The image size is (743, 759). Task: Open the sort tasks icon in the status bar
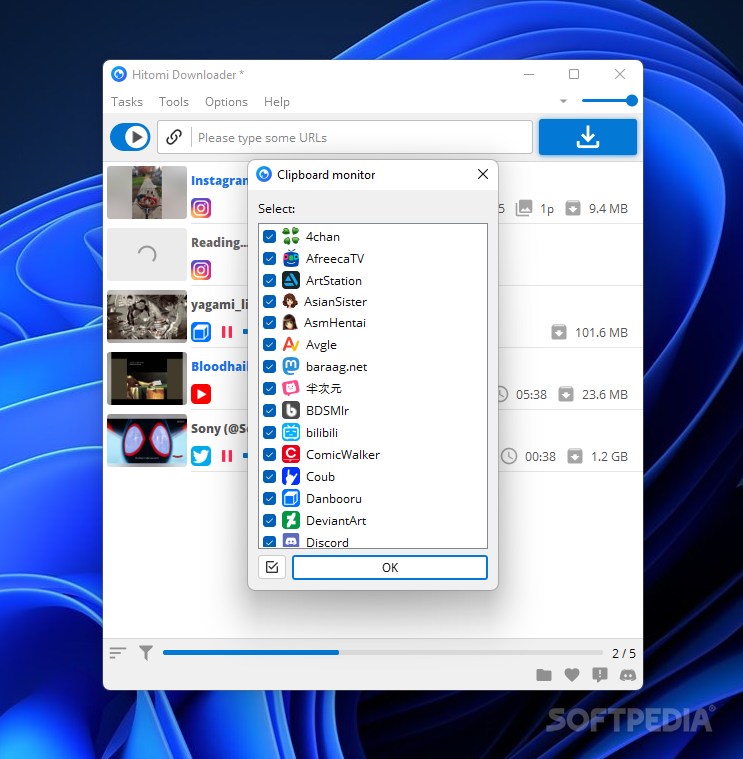pyautogui.click(x=117, y=653)
